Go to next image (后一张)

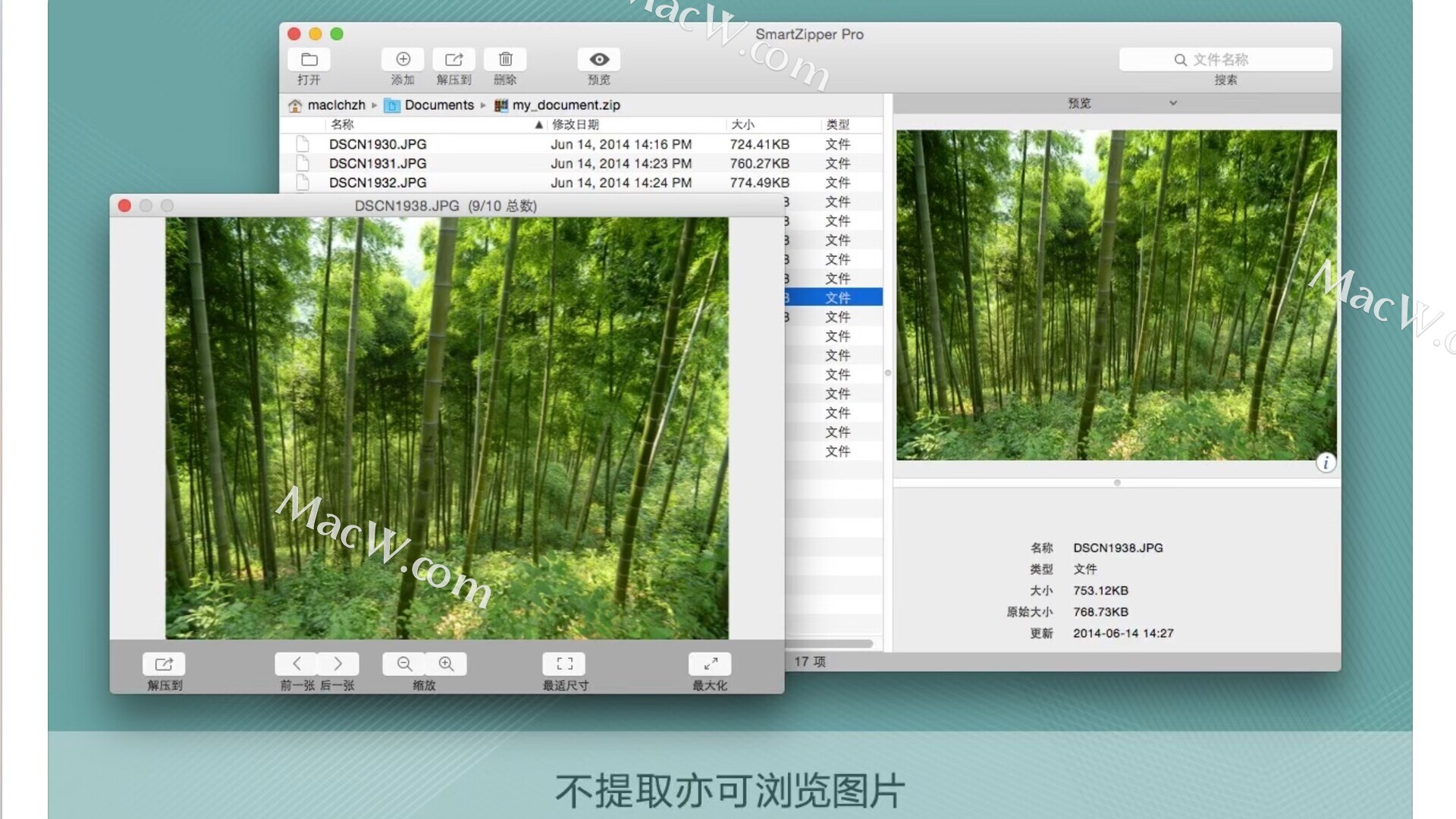pos(338,664)
